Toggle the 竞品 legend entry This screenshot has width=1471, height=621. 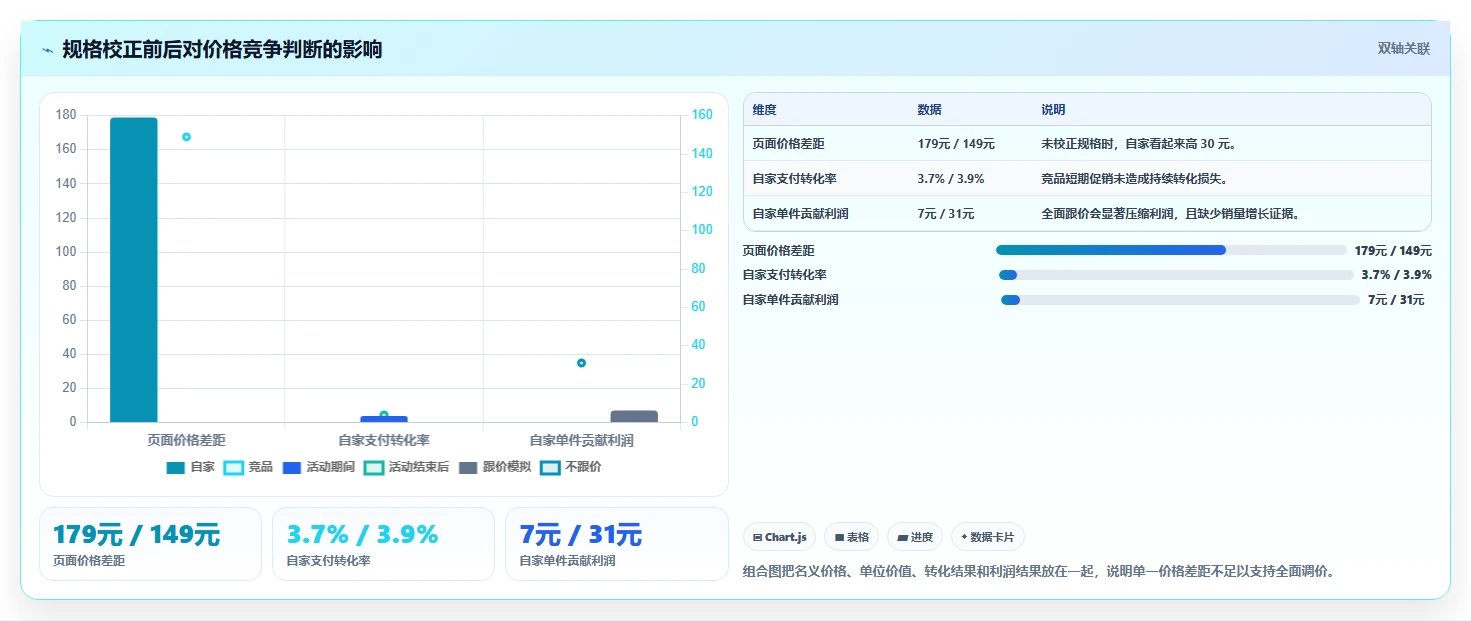pyautogui.click(x=248, y=467)
